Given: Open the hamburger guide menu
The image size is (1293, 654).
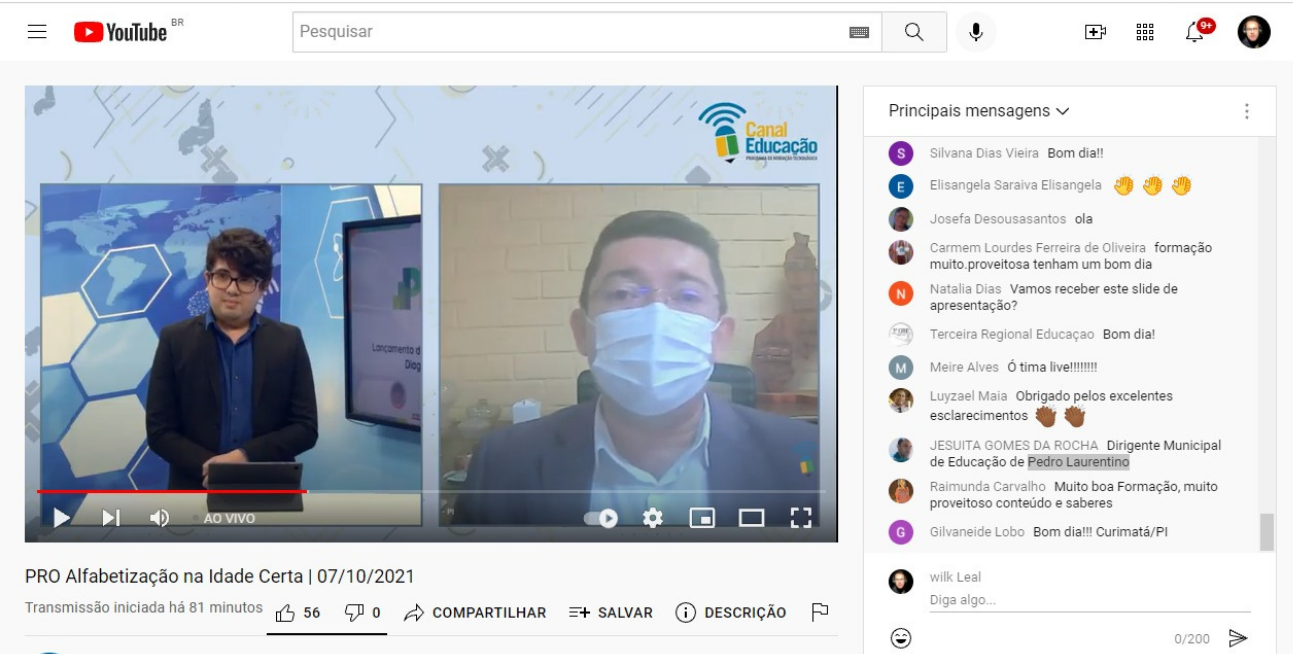Looking at the screenshot, I should (37, 32).
